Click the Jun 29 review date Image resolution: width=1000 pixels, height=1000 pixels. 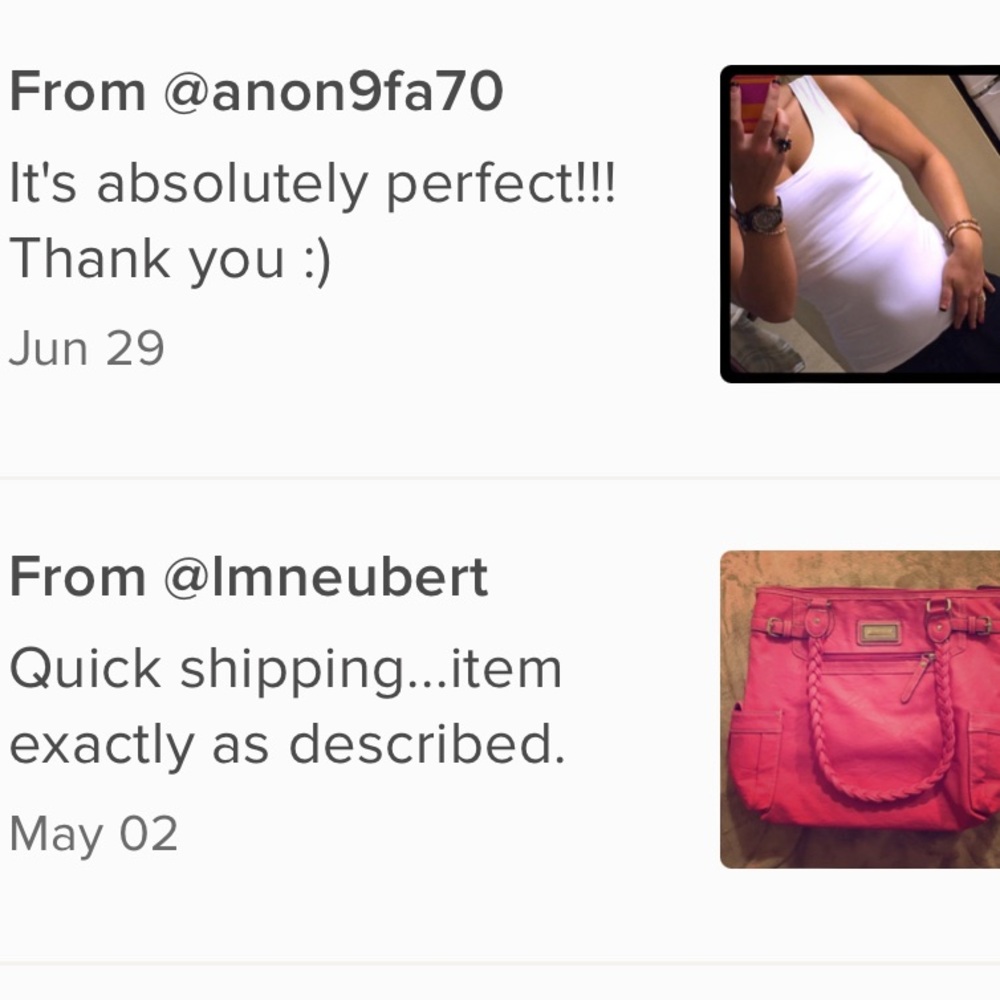point(87,348)
